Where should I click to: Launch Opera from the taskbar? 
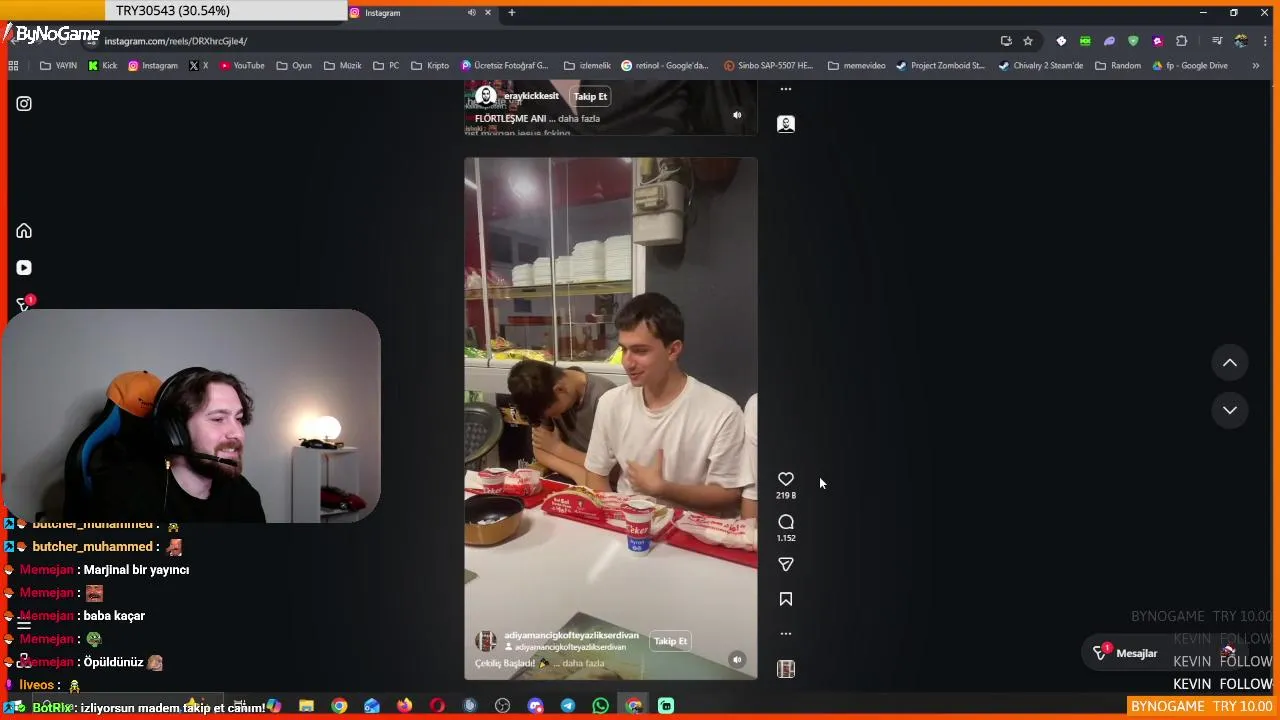click(x=437, y=706)
